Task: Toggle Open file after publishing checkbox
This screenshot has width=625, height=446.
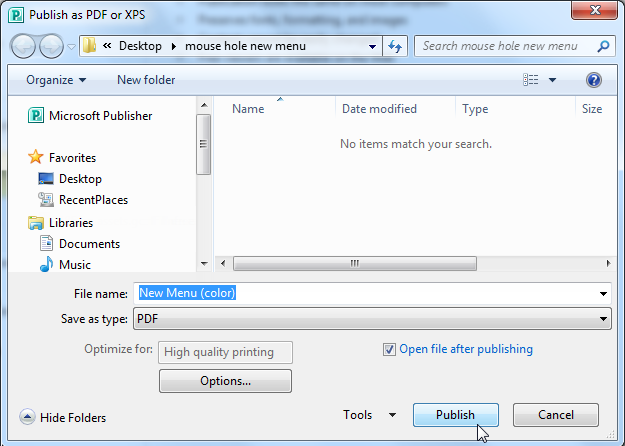Action: 390,349
